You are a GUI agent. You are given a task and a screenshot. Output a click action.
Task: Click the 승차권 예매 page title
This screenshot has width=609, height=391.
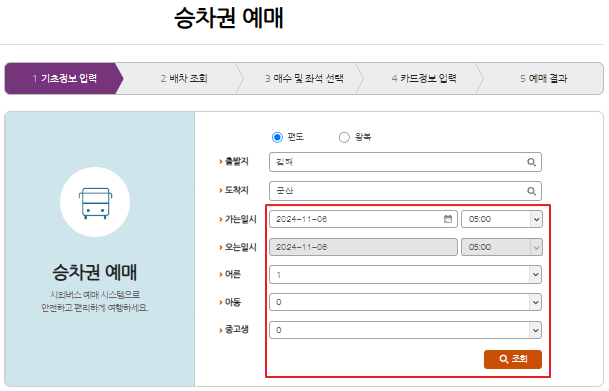pos(229,18)
